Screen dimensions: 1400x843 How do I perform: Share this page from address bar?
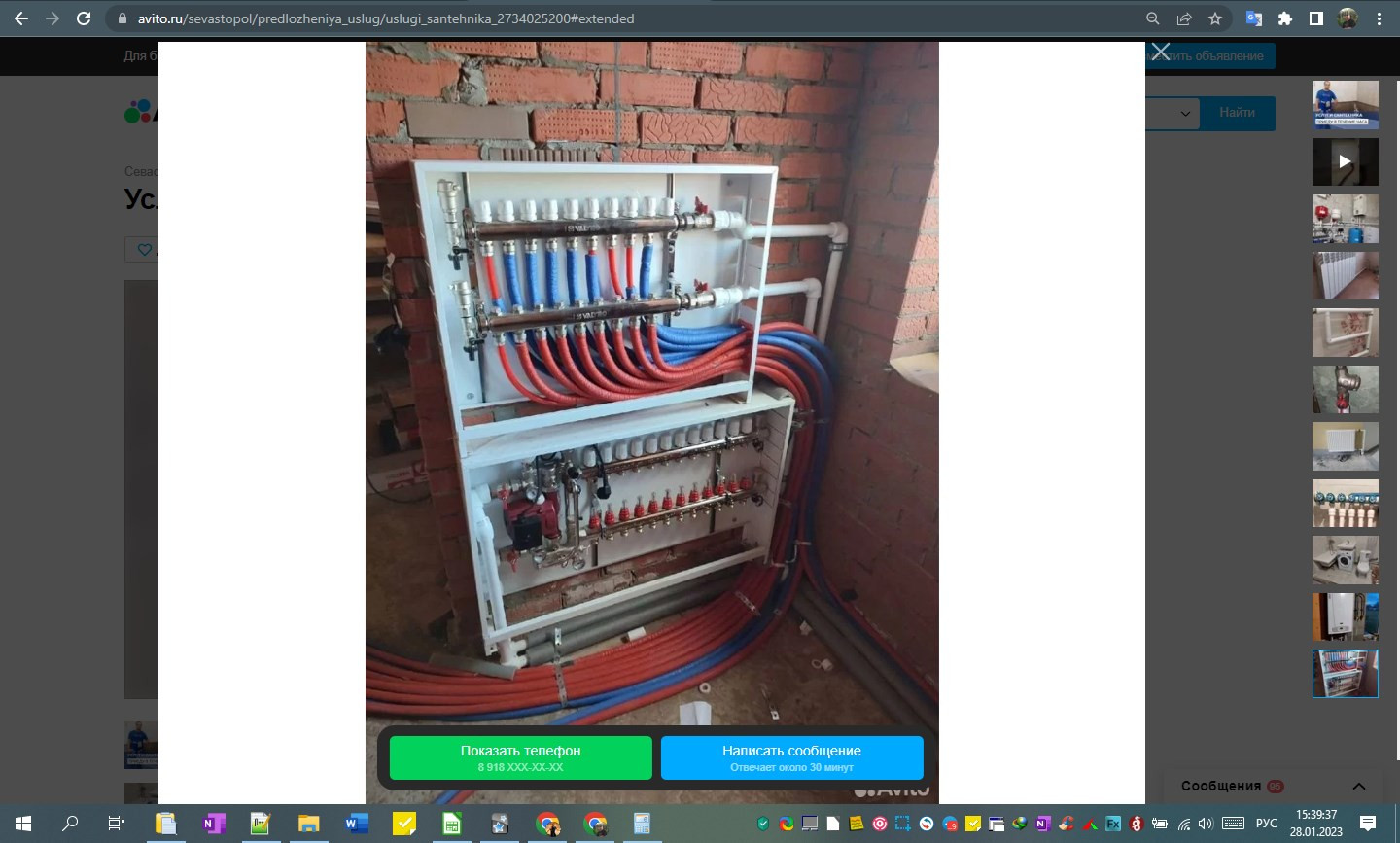point(1184,18)
